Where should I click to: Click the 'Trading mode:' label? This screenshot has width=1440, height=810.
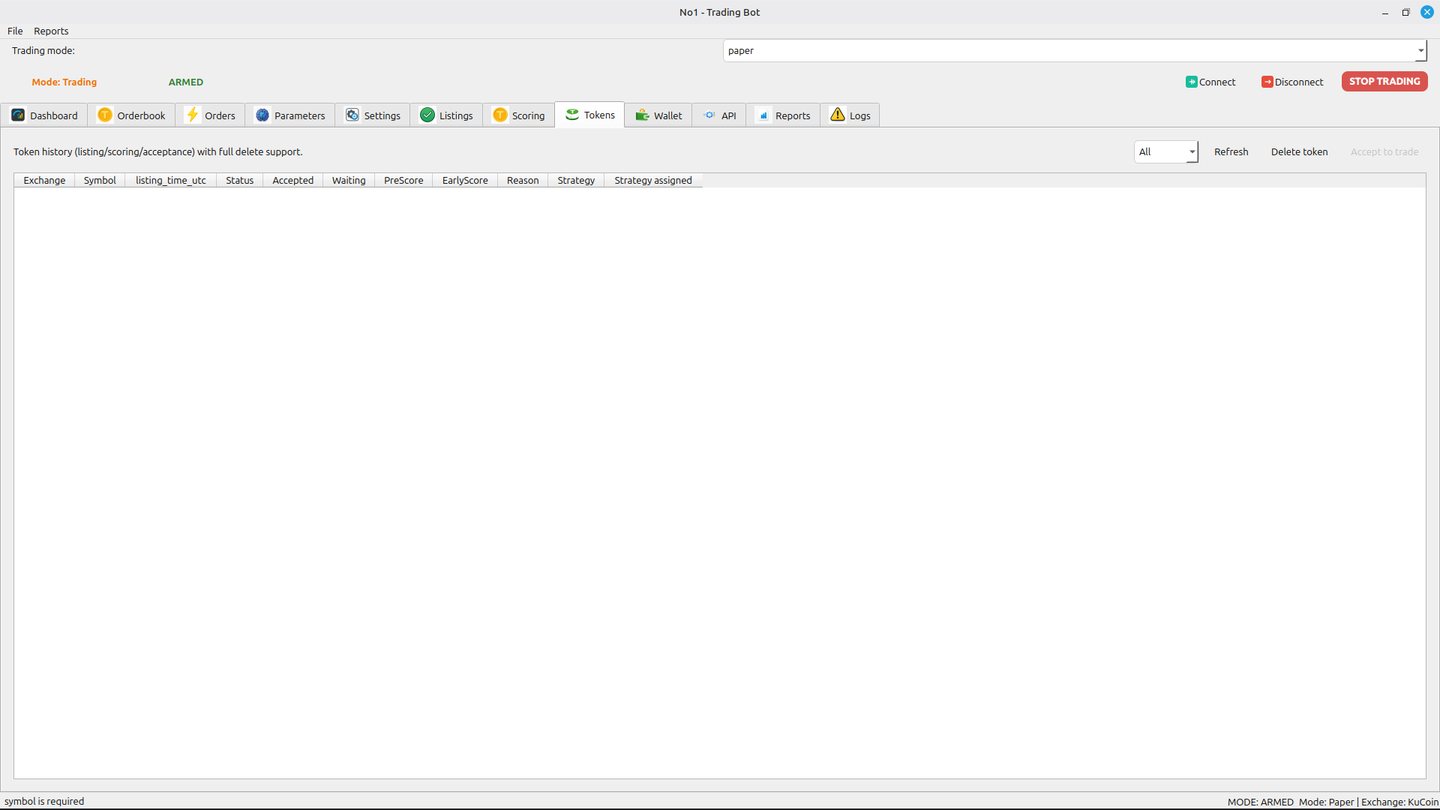[43, 50]
